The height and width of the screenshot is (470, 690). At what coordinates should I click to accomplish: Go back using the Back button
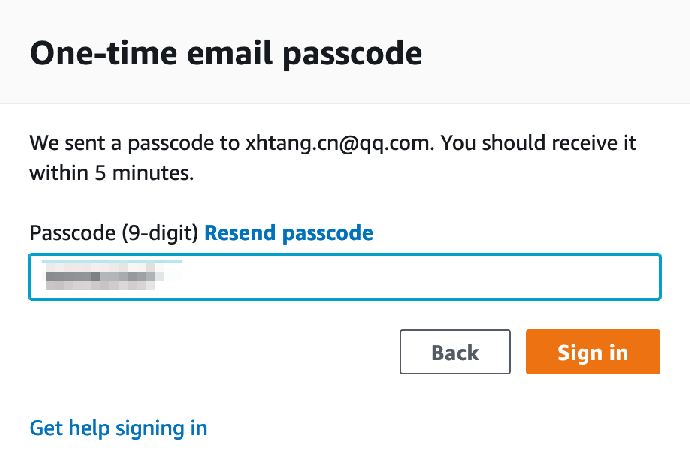coord(455,352)
